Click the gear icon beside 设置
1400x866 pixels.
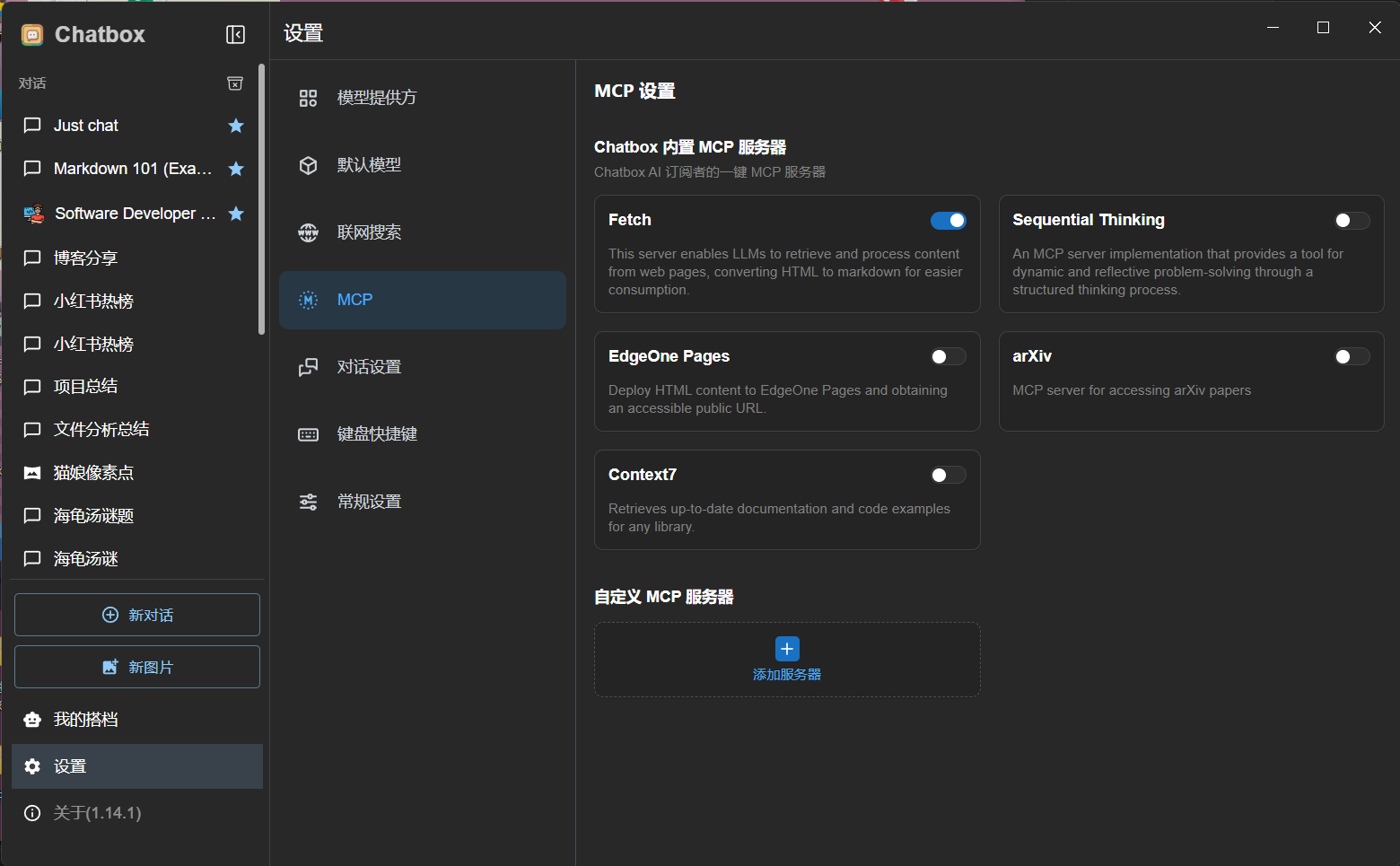tap(32, 766)
